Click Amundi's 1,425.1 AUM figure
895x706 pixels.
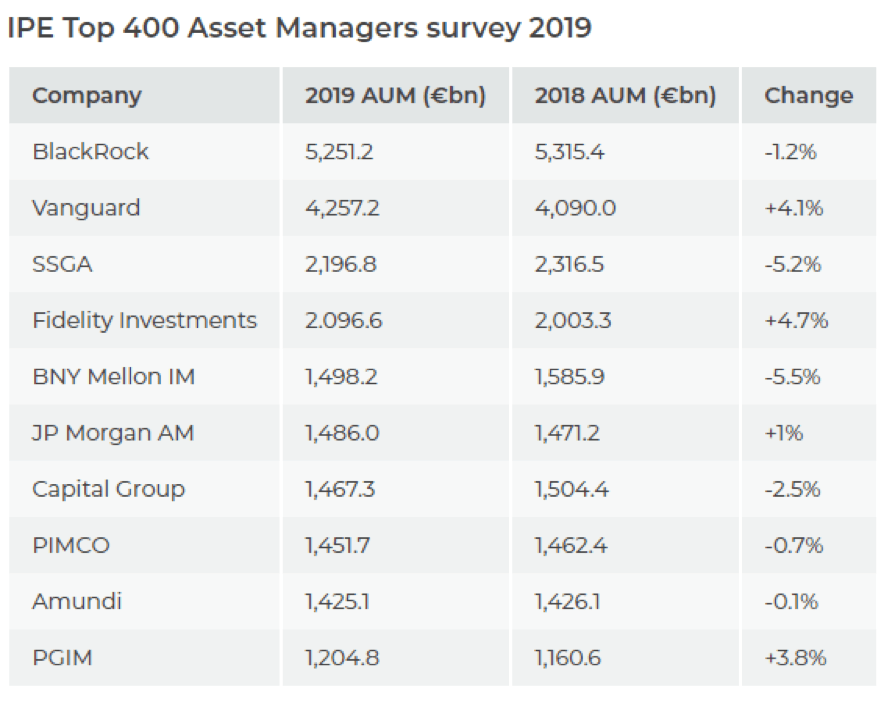click(340, 602)
